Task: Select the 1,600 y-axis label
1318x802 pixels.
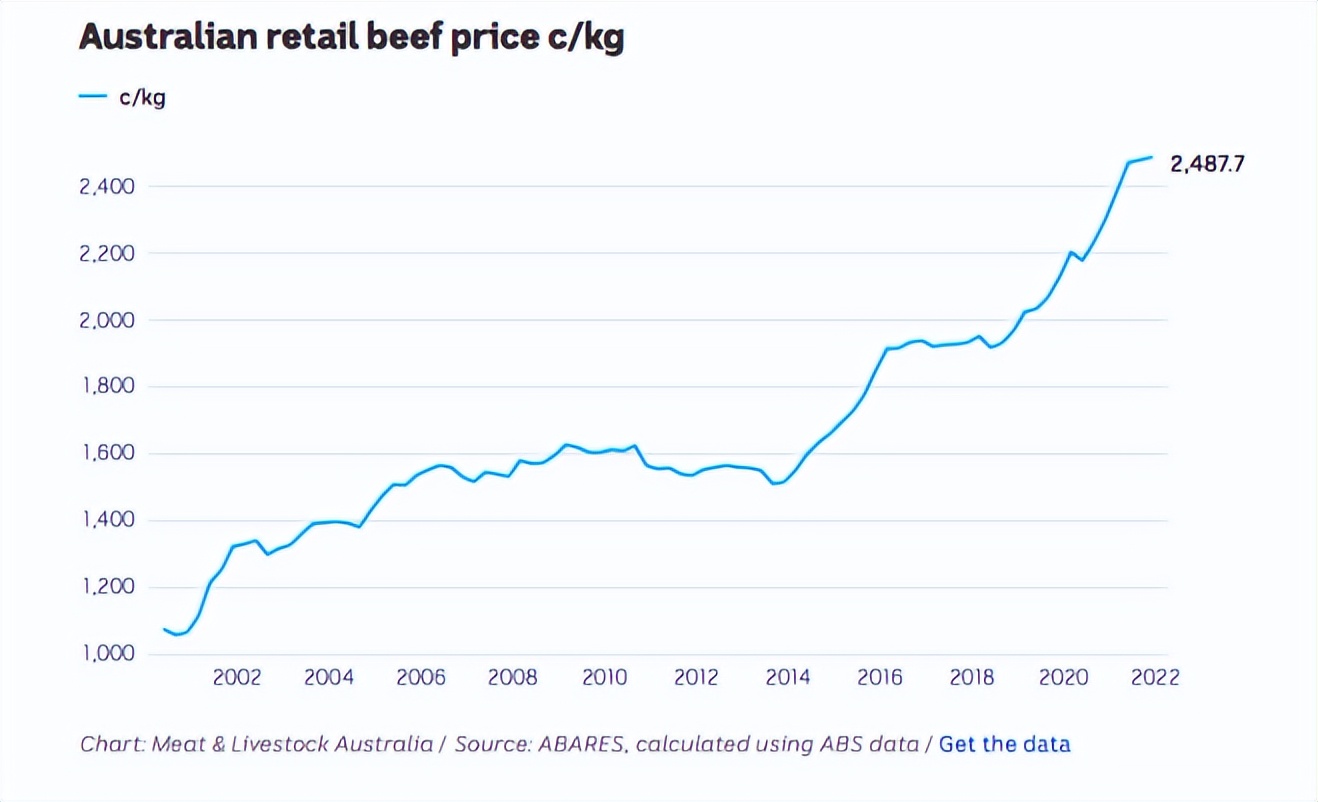Action: coord(108,454)
